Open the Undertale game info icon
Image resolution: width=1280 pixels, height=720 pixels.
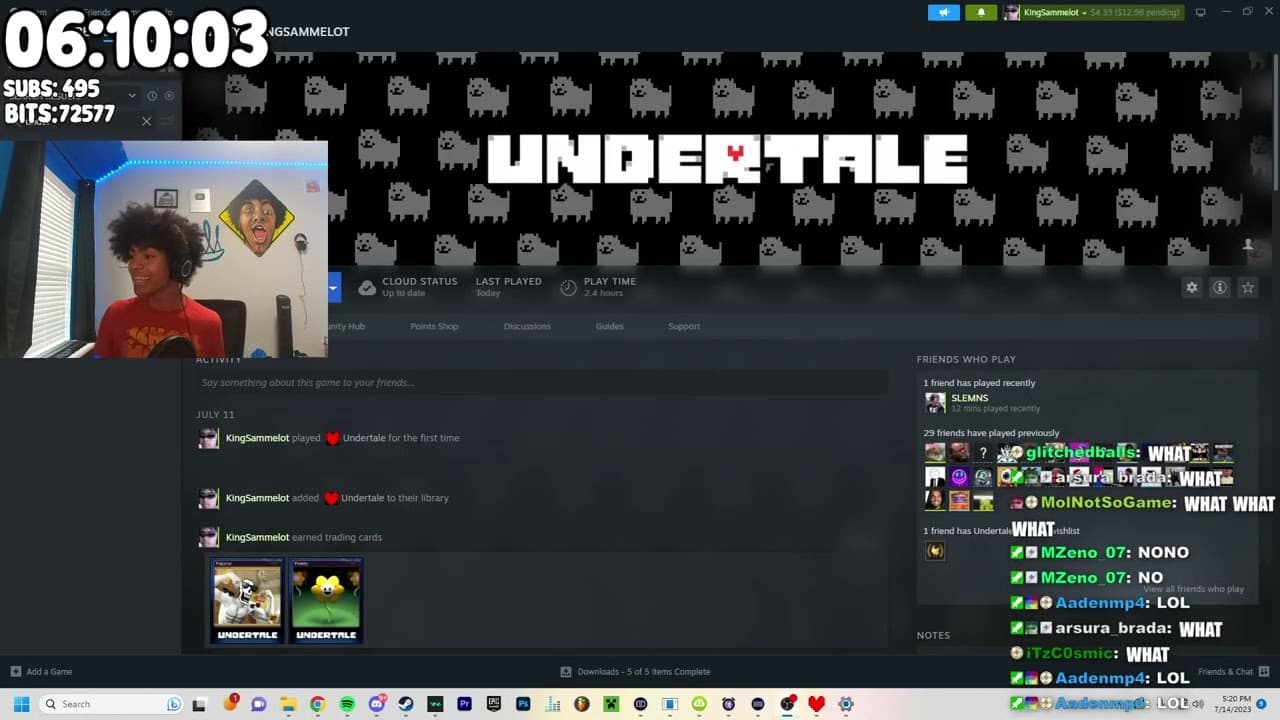1220,287
